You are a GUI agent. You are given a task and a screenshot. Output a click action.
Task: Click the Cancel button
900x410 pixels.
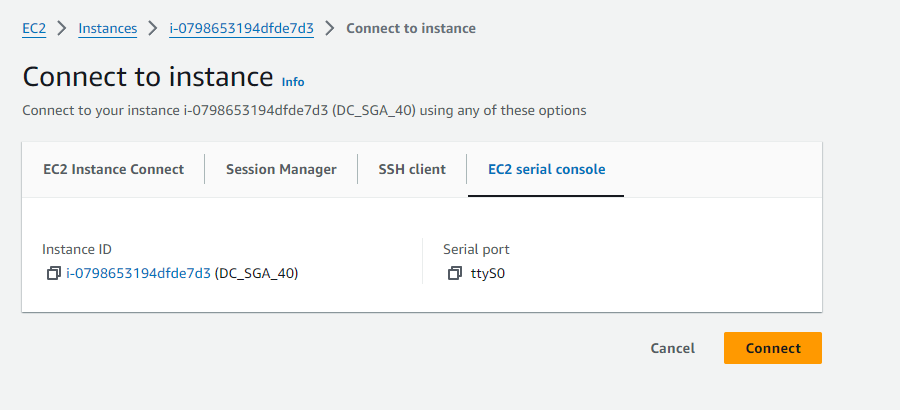click(x=673, y=348)
